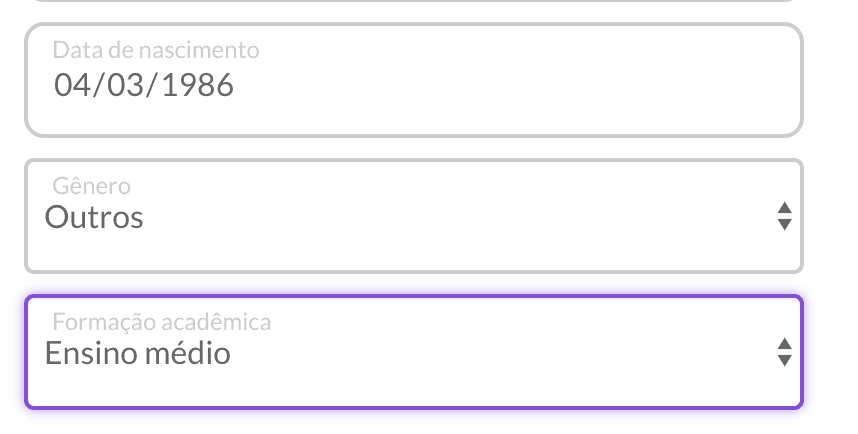Click the down arrow of Formação acadêmica selector

[785, 361]
